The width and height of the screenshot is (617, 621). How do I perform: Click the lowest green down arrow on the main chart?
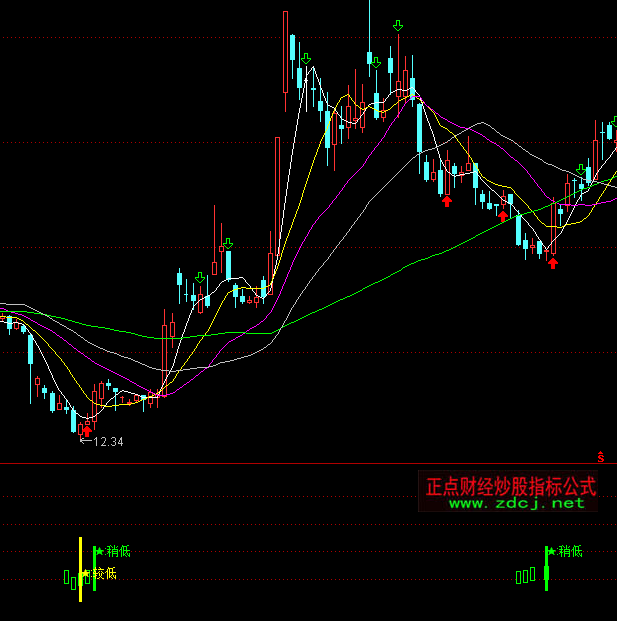click(201, 277)
